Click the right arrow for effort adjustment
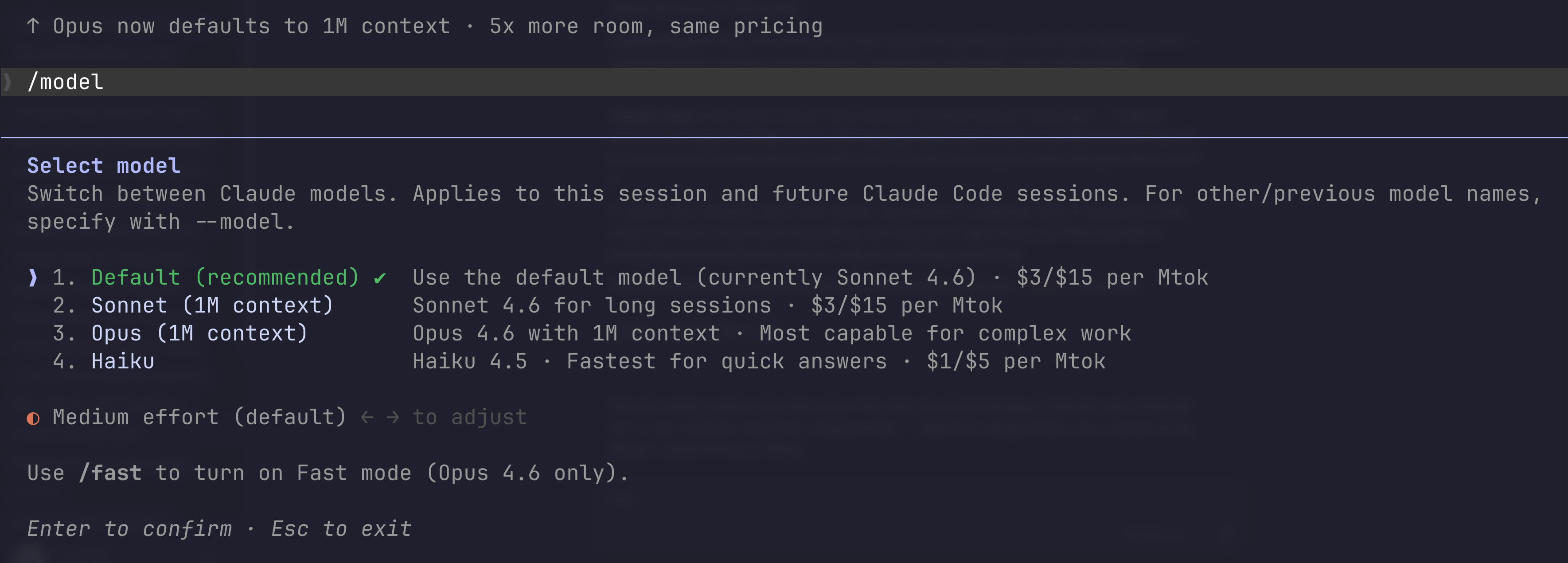 pos(393,417)
